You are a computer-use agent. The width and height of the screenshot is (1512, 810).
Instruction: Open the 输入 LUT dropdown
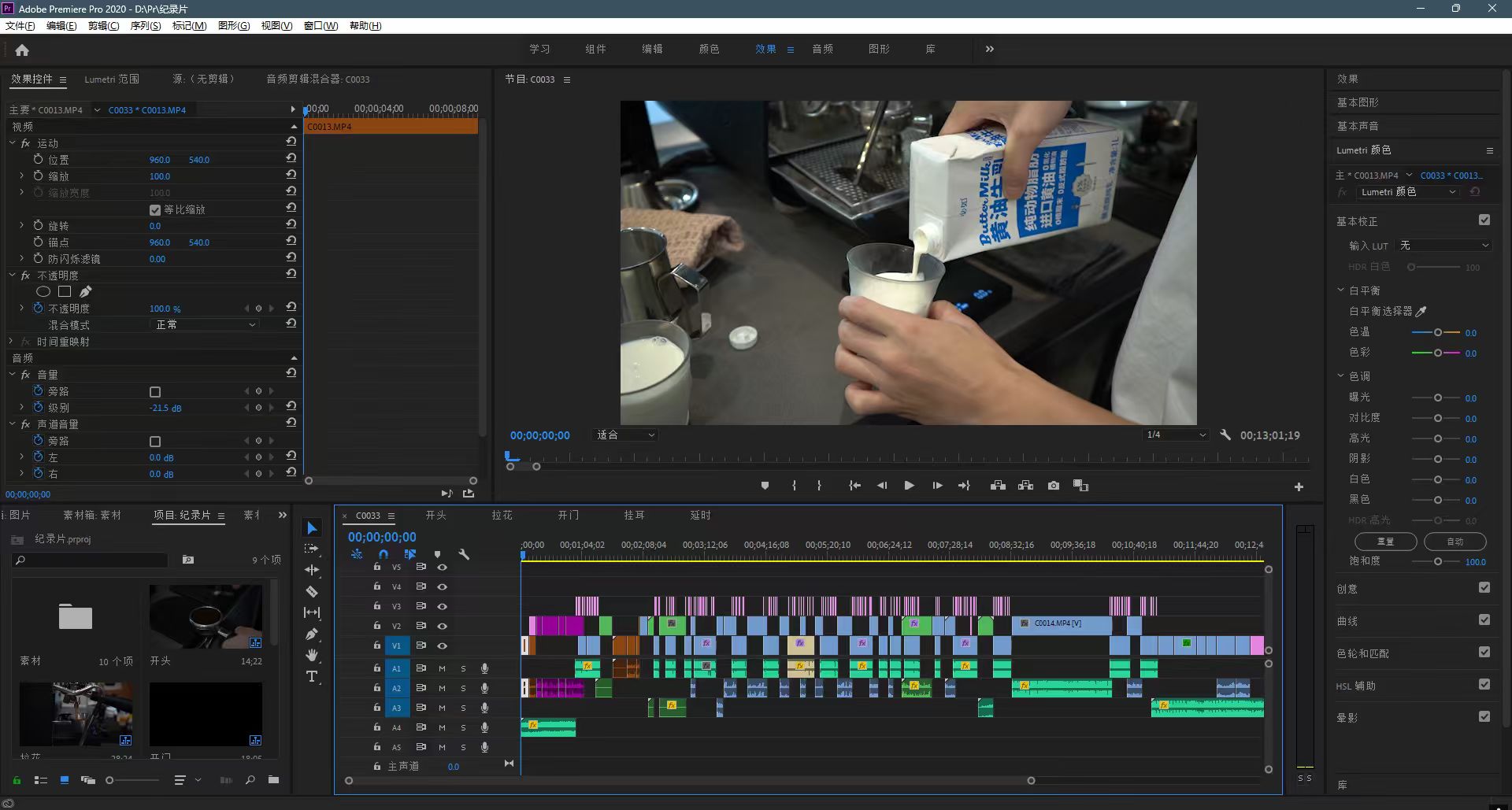pos(1444,246)
